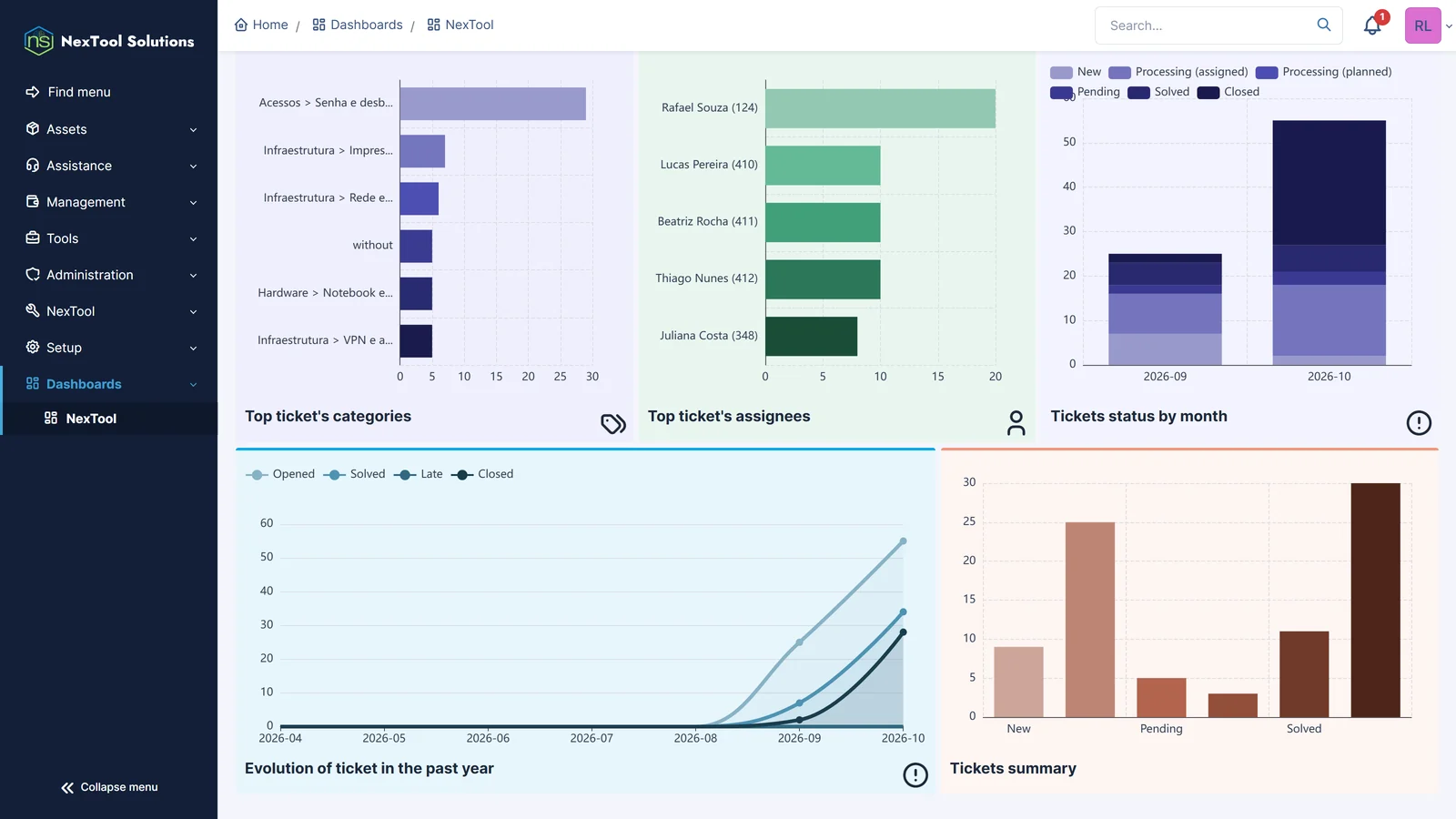Click the Management wallet icon

[33, 201]
